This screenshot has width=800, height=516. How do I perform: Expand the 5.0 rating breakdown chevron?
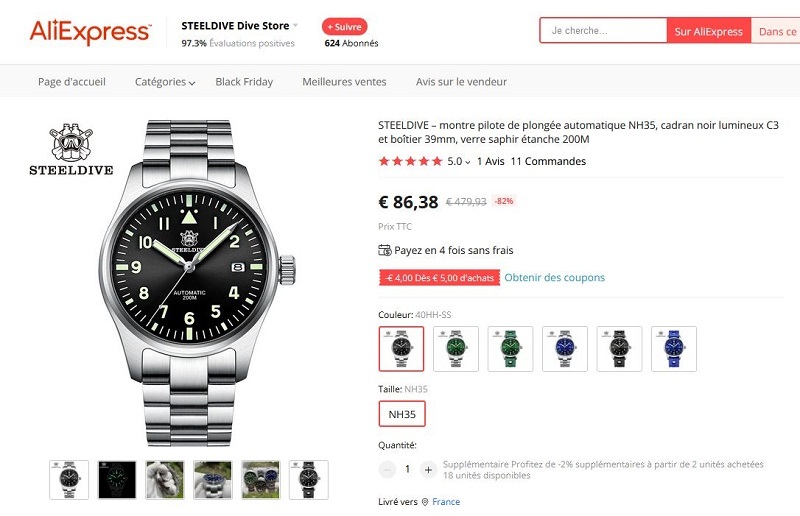coord(467,162)
